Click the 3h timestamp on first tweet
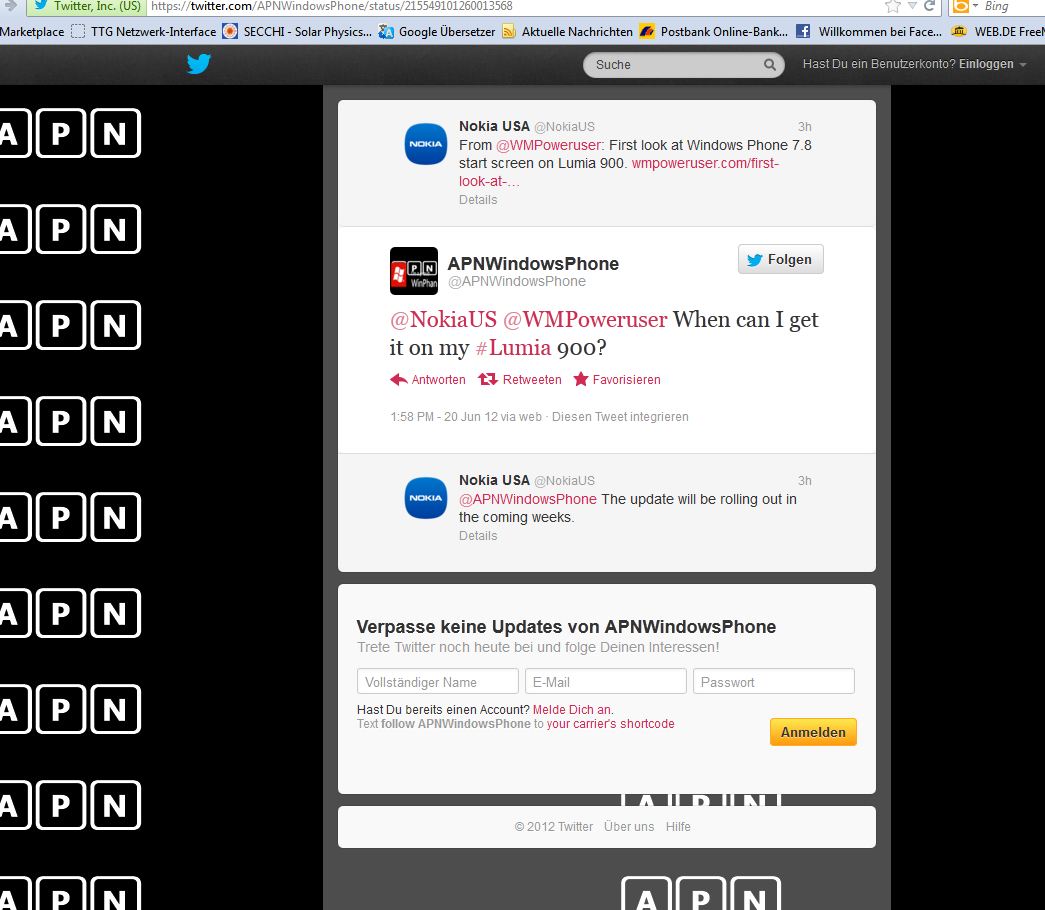 [804, 127]
